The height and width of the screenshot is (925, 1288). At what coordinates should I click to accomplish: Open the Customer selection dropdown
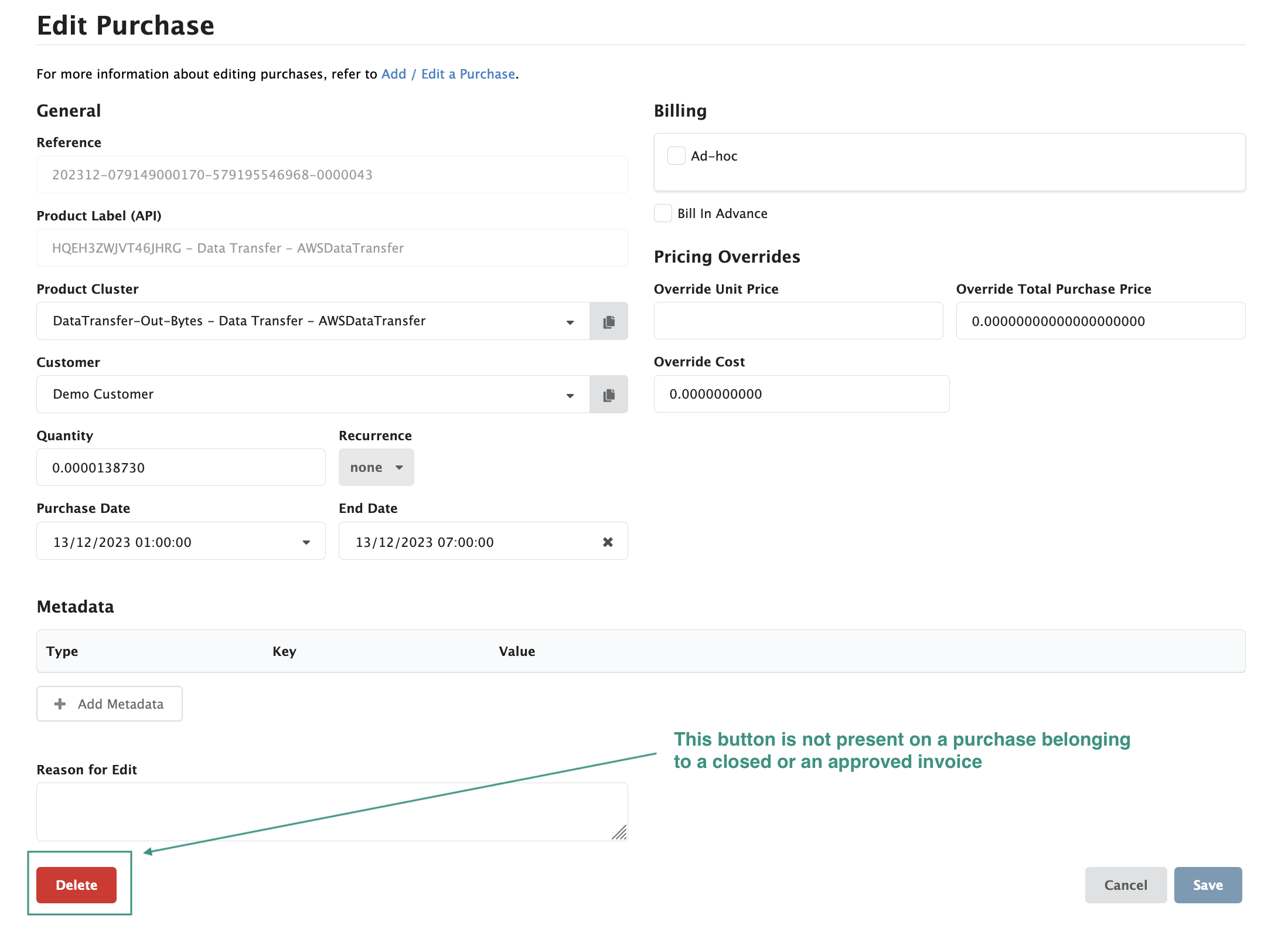click(570, 395)
